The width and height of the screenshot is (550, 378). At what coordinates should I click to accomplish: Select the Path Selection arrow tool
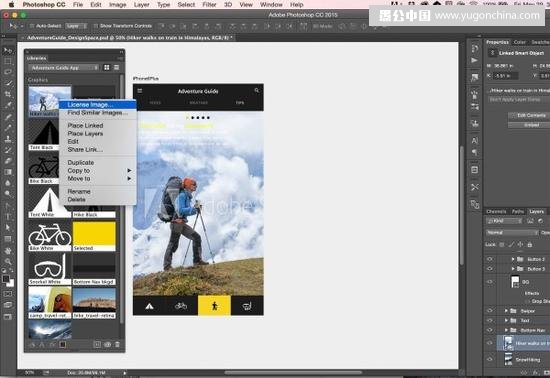point(8,227)
